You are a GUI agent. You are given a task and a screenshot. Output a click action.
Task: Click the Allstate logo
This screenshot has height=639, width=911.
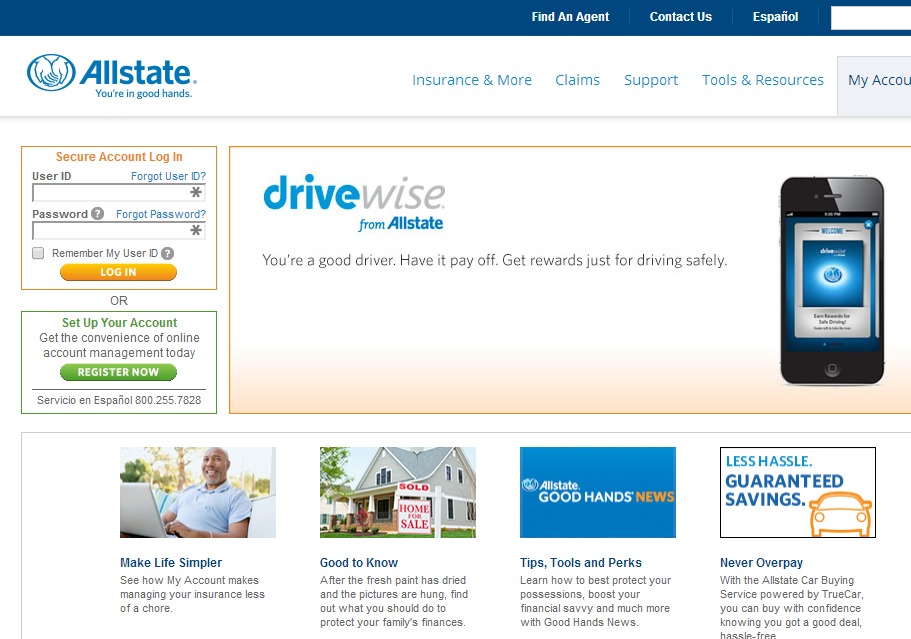pyautogui.click(x=112, y=76)
